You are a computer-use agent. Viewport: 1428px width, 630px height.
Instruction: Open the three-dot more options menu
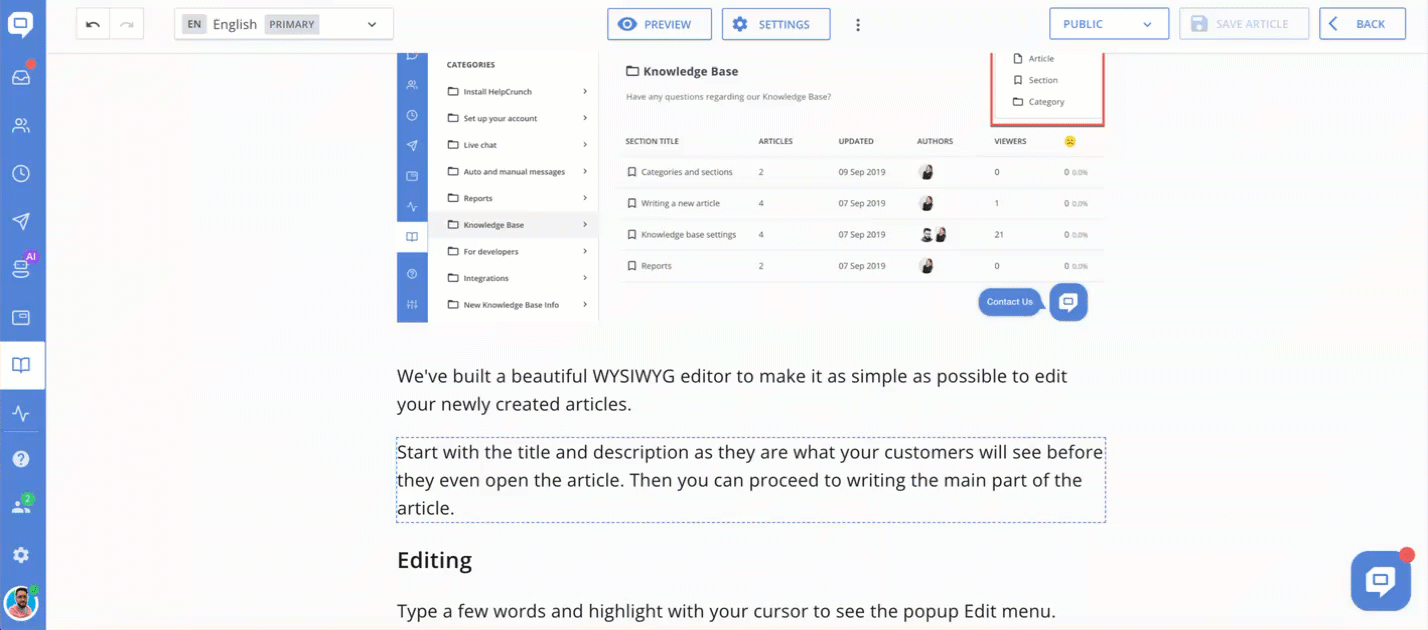coord(857,25)
